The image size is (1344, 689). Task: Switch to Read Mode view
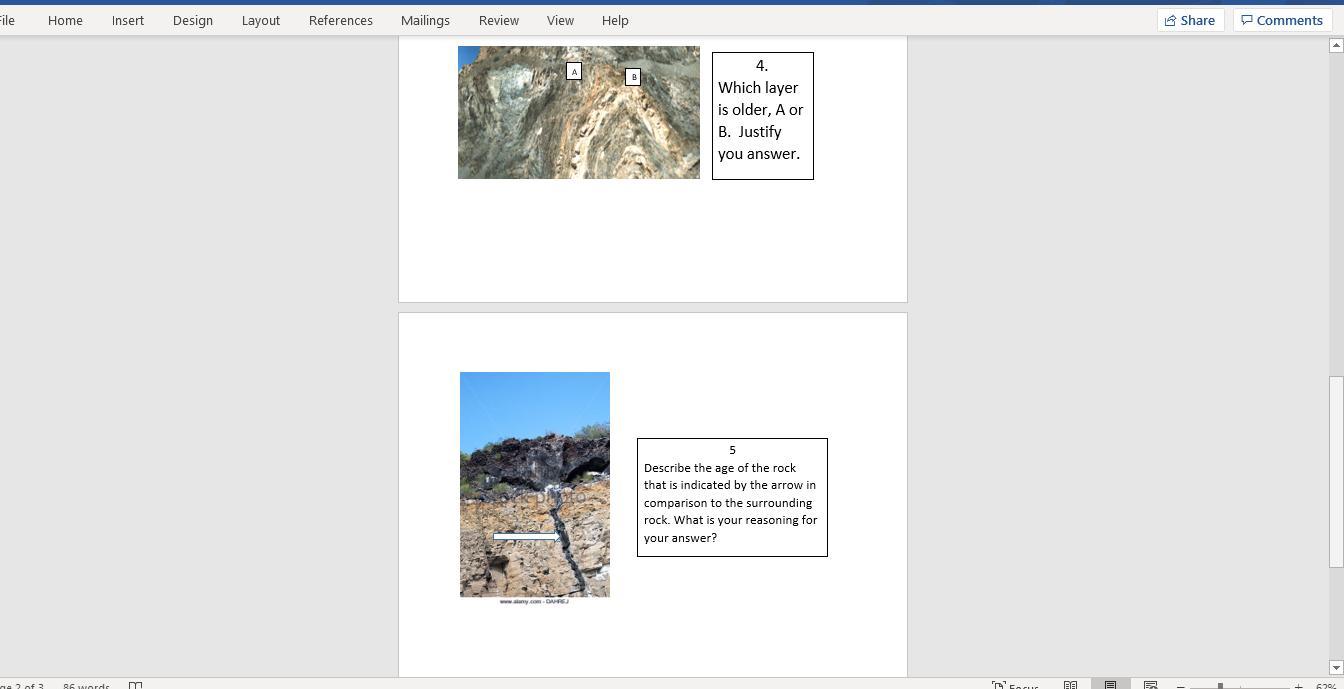pos(1070,685)
